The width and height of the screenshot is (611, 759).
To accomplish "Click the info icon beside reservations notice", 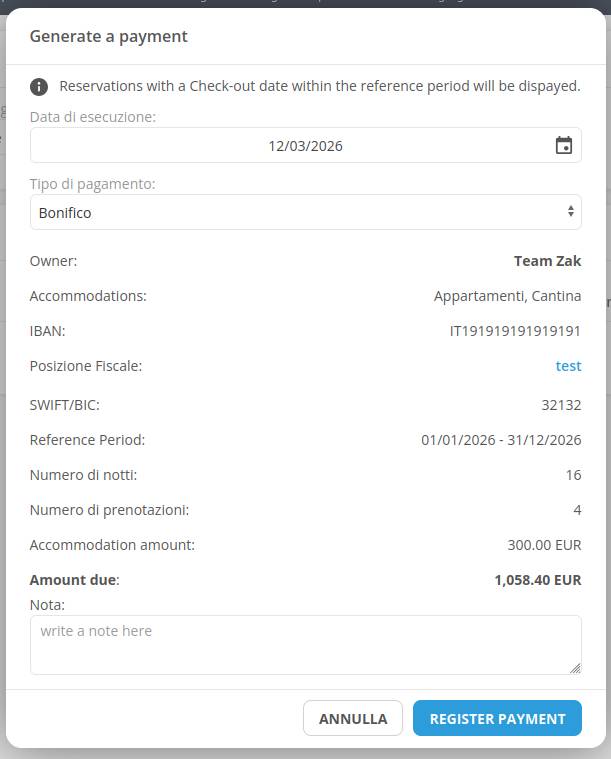I will [39, 87].
